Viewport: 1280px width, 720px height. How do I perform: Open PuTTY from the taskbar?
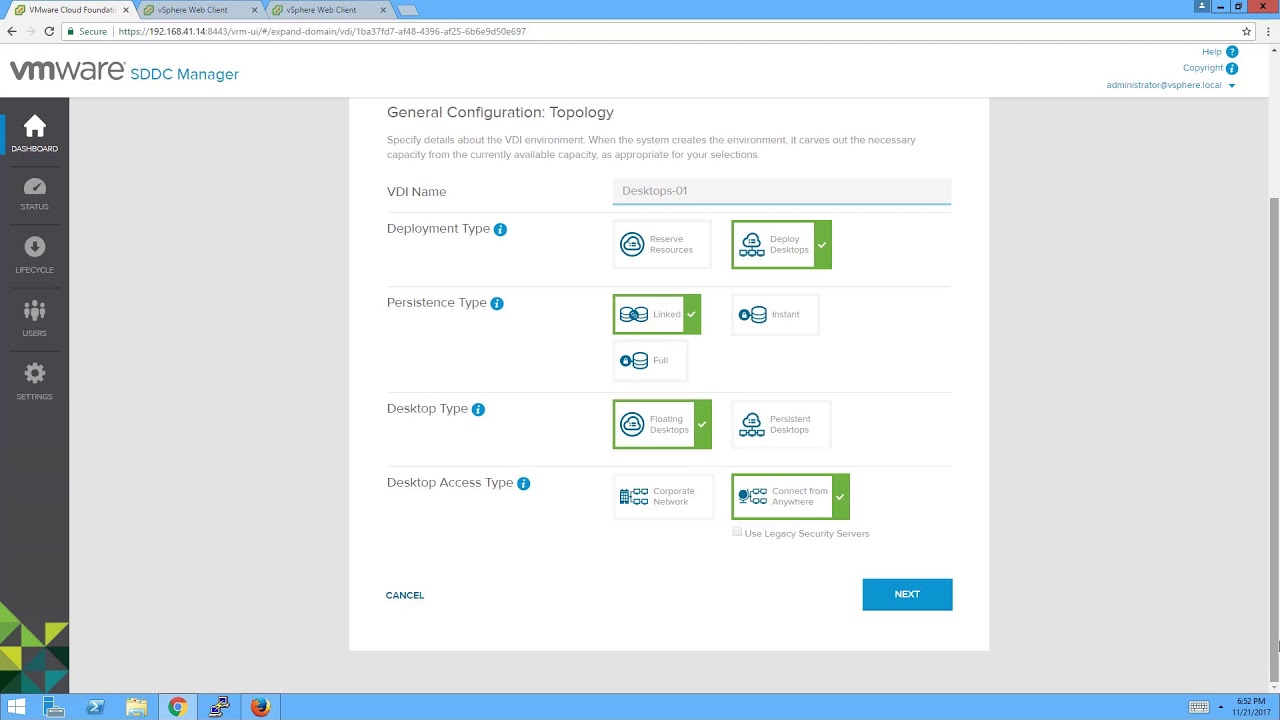point(219,707)
